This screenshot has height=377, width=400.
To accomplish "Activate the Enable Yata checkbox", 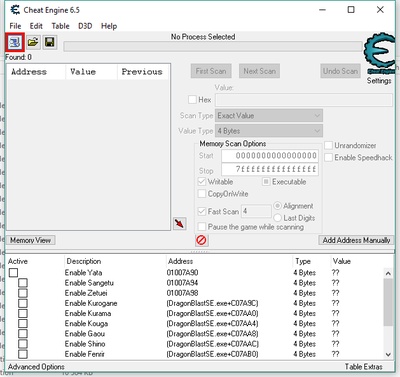I will 13,273.
